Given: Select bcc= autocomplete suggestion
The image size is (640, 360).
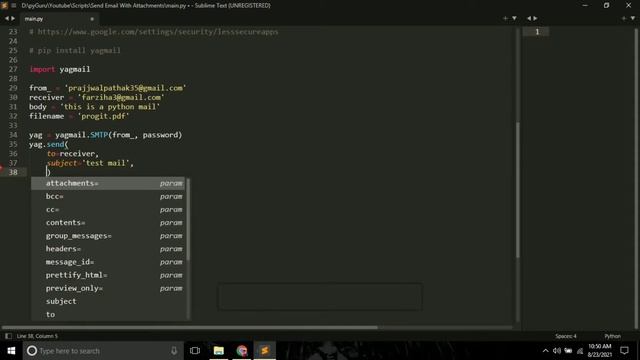Looking at the screenshot, I should coord(108,196).
